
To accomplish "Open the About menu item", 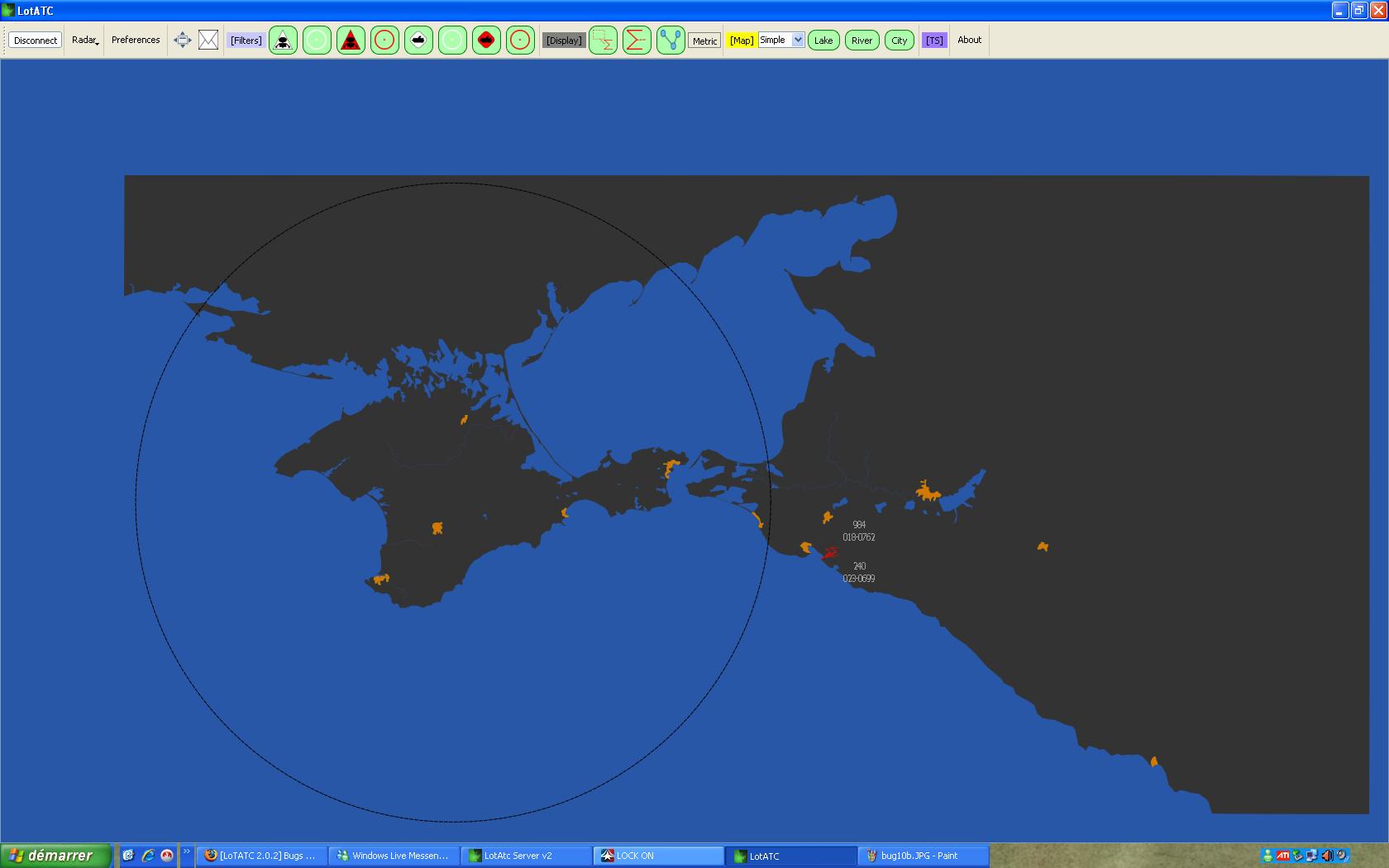I will pos(969,40).
